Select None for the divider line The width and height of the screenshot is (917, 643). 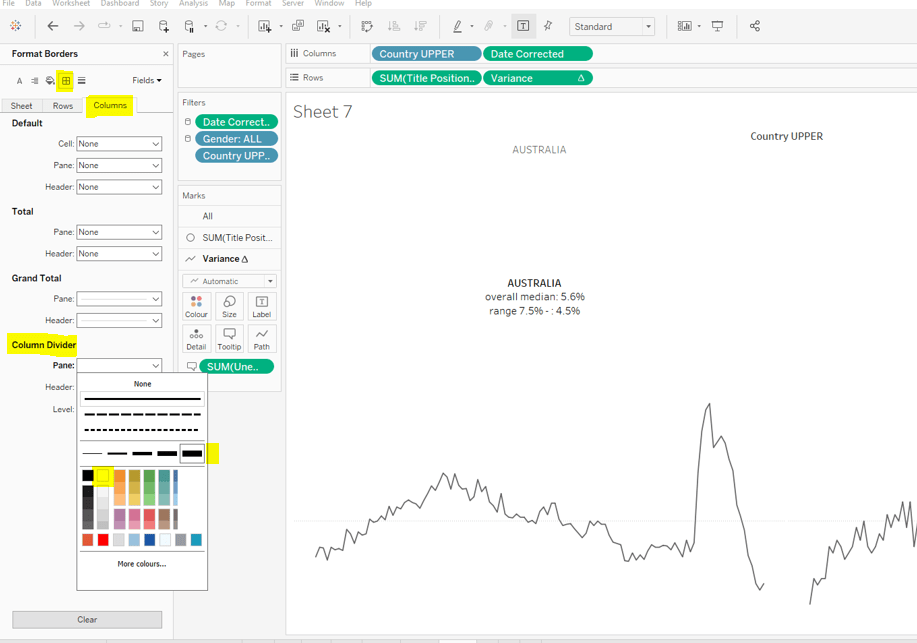tap(142, 384)
